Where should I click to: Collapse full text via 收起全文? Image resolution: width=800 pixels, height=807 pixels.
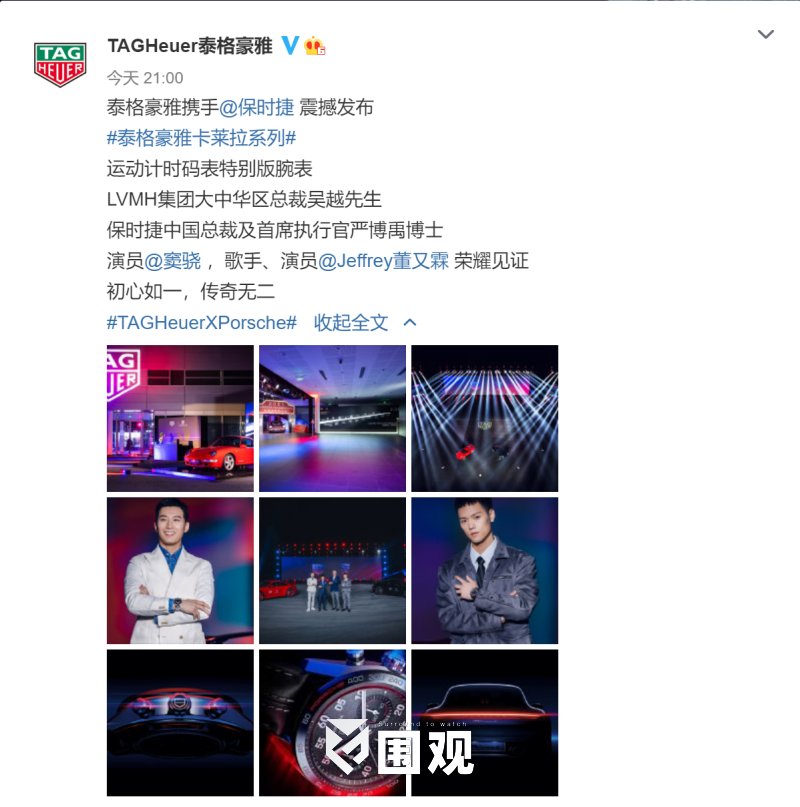[351, 323]
